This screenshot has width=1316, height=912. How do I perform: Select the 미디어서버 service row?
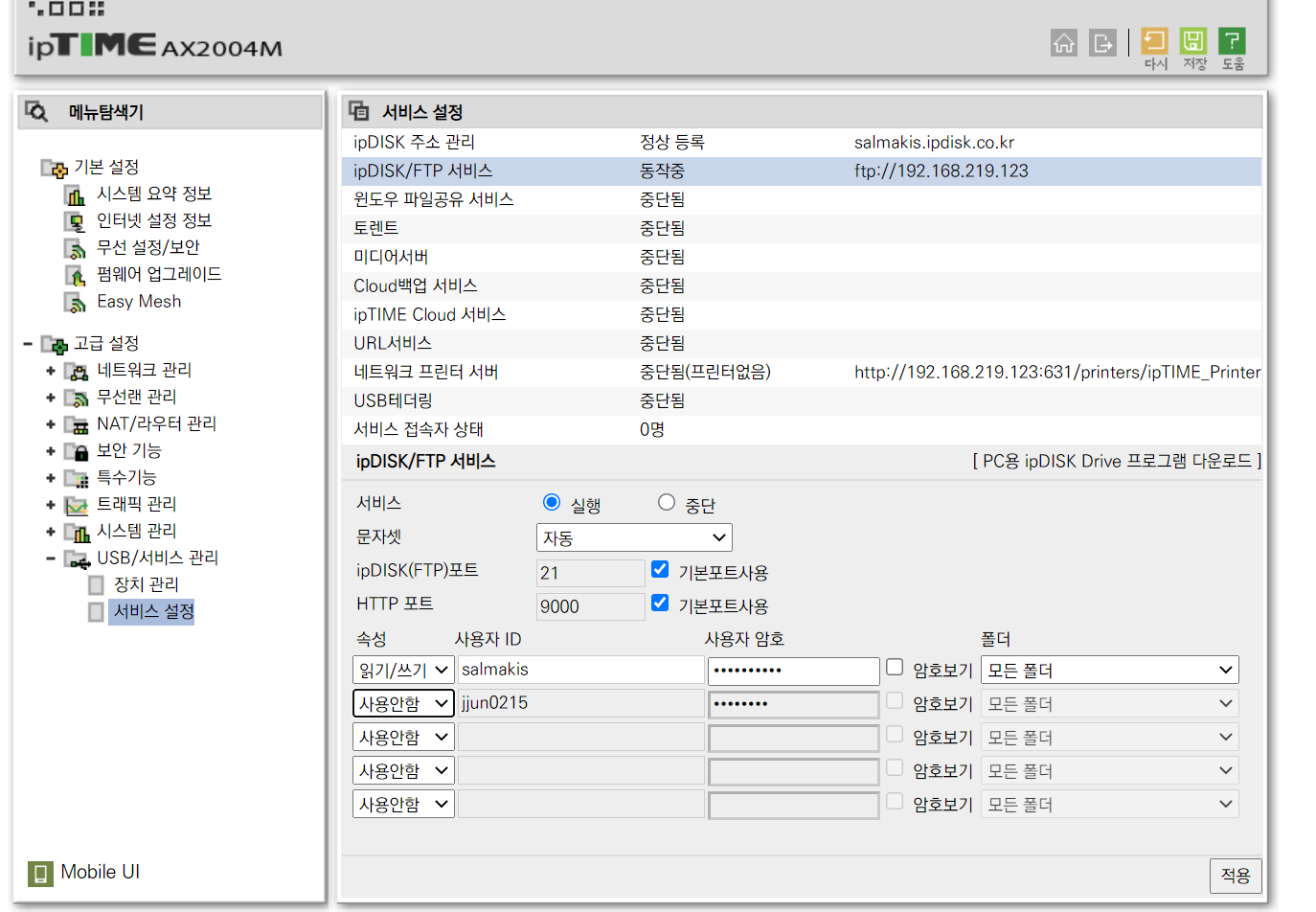[x=802, y=258]
